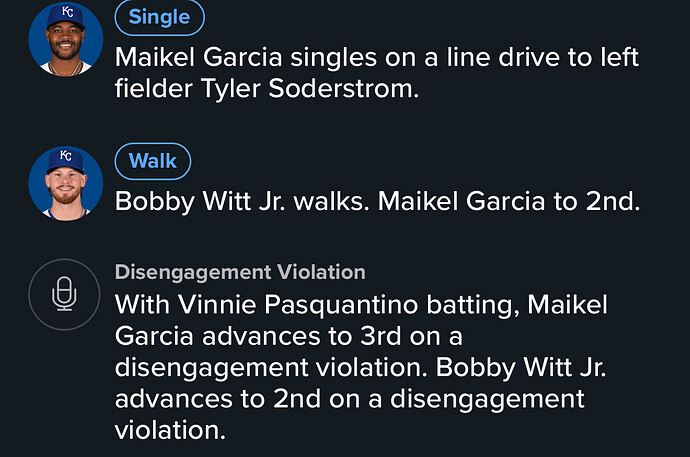Click the blue Single play badge
Screen dimensions: 690x457
point(159,17)
